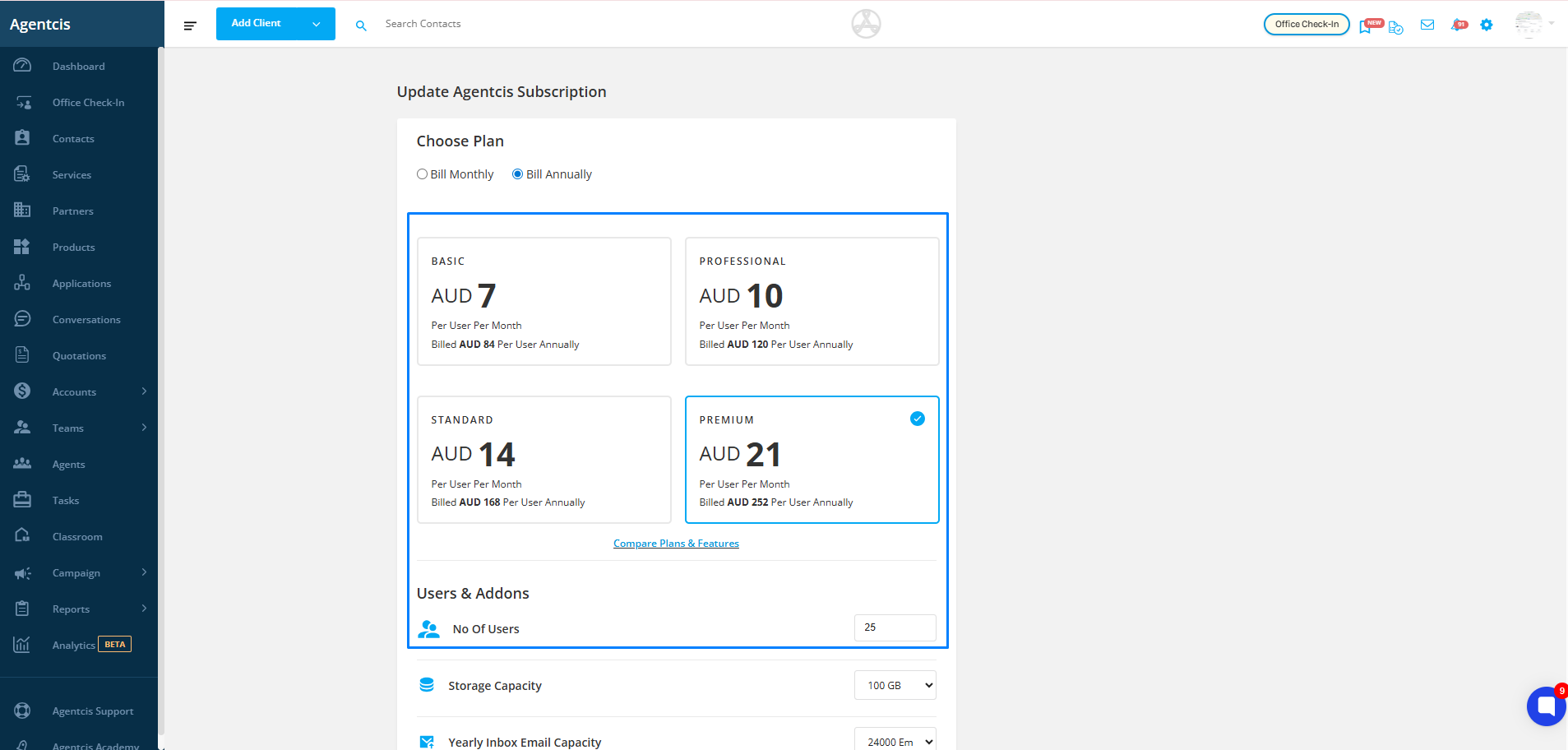
Task: Select the Teams people icon
Action: coord(22,428)
